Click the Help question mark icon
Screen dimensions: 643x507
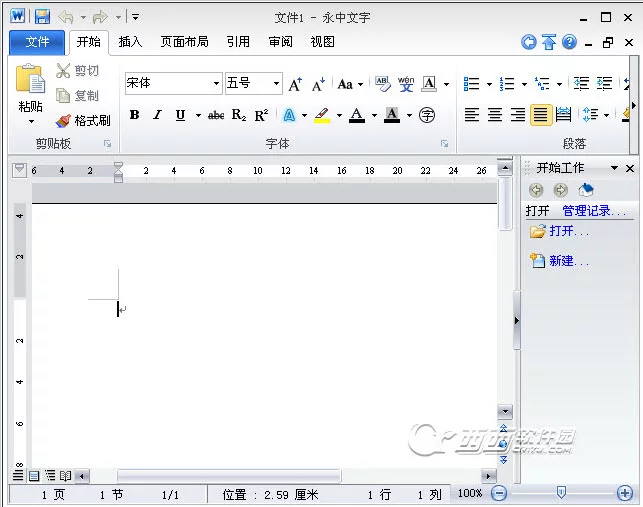569,42
